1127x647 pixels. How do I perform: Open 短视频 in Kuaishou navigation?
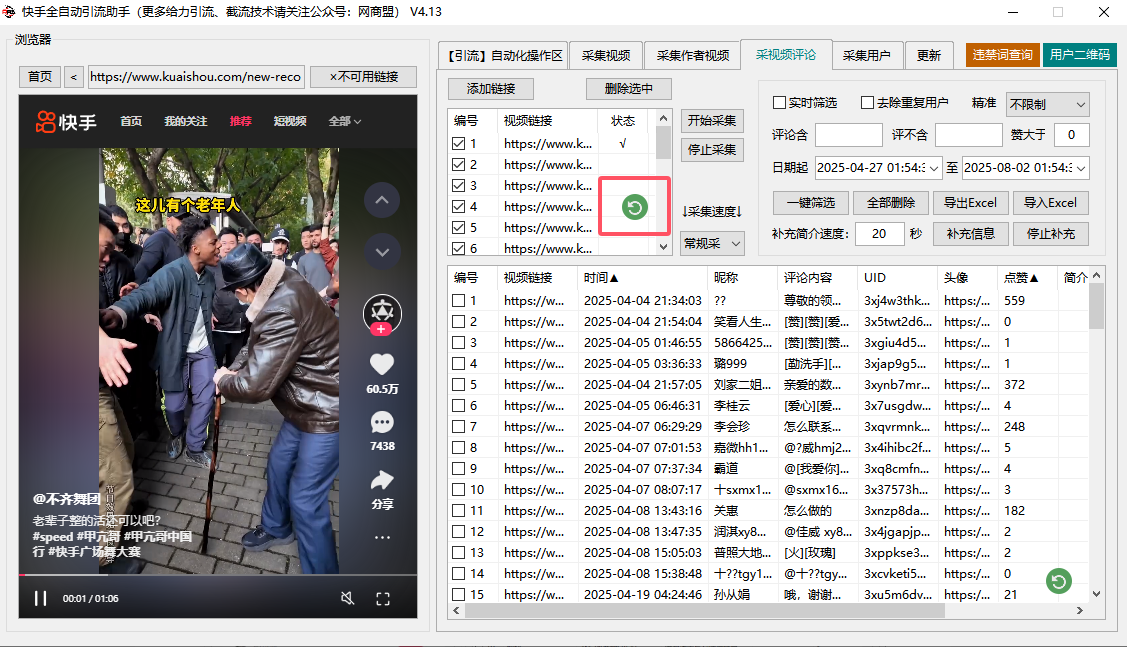click(290, 121)
